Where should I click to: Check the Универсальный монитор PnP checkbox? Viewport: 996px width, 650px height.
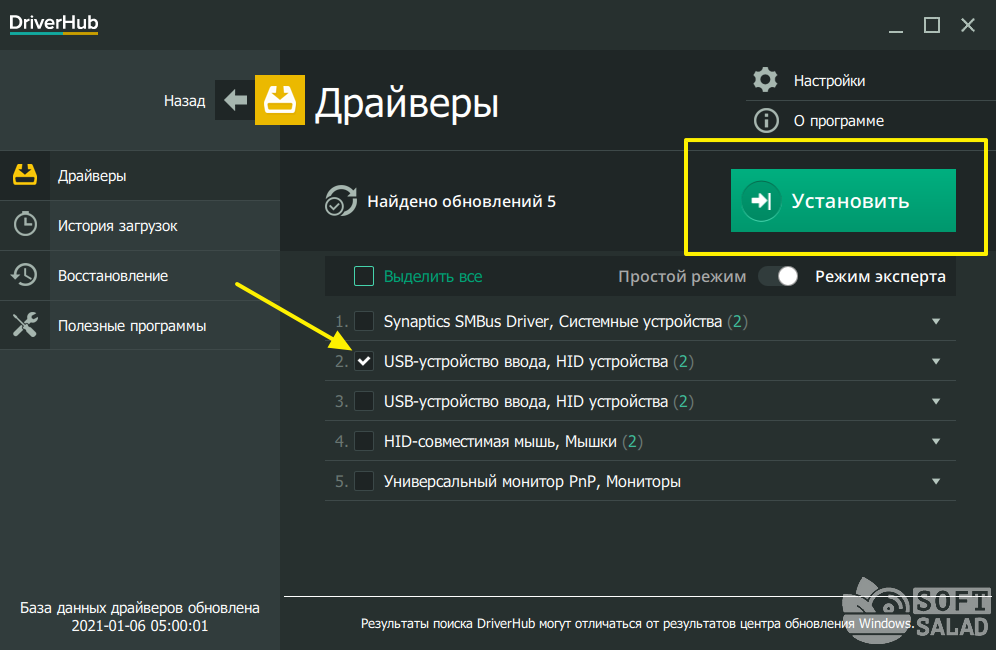tap(364, 481)
